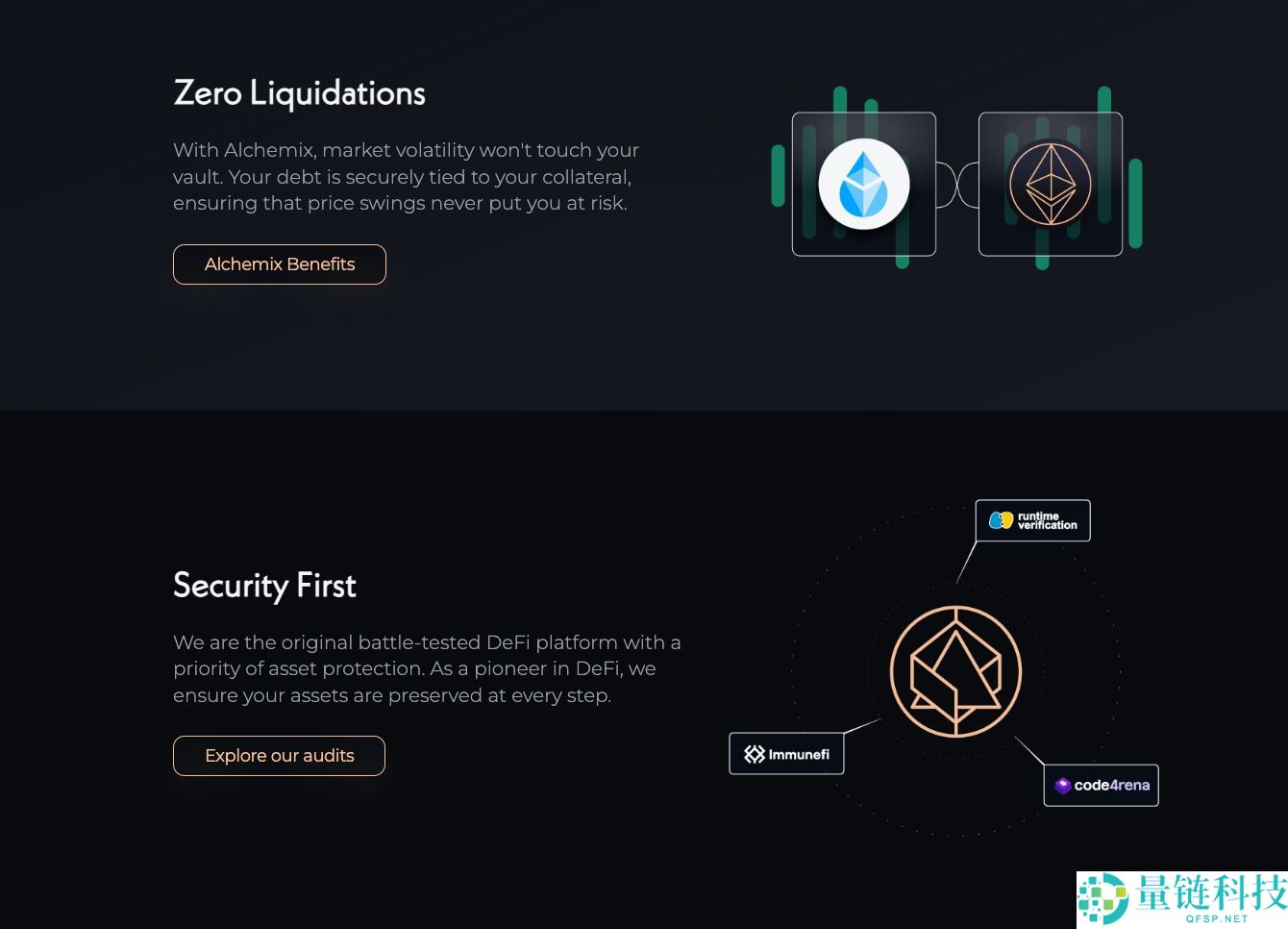Click the Alchemix flask logo under Security First
This screenshot has height=929, width=1288.
click(956, 671)
